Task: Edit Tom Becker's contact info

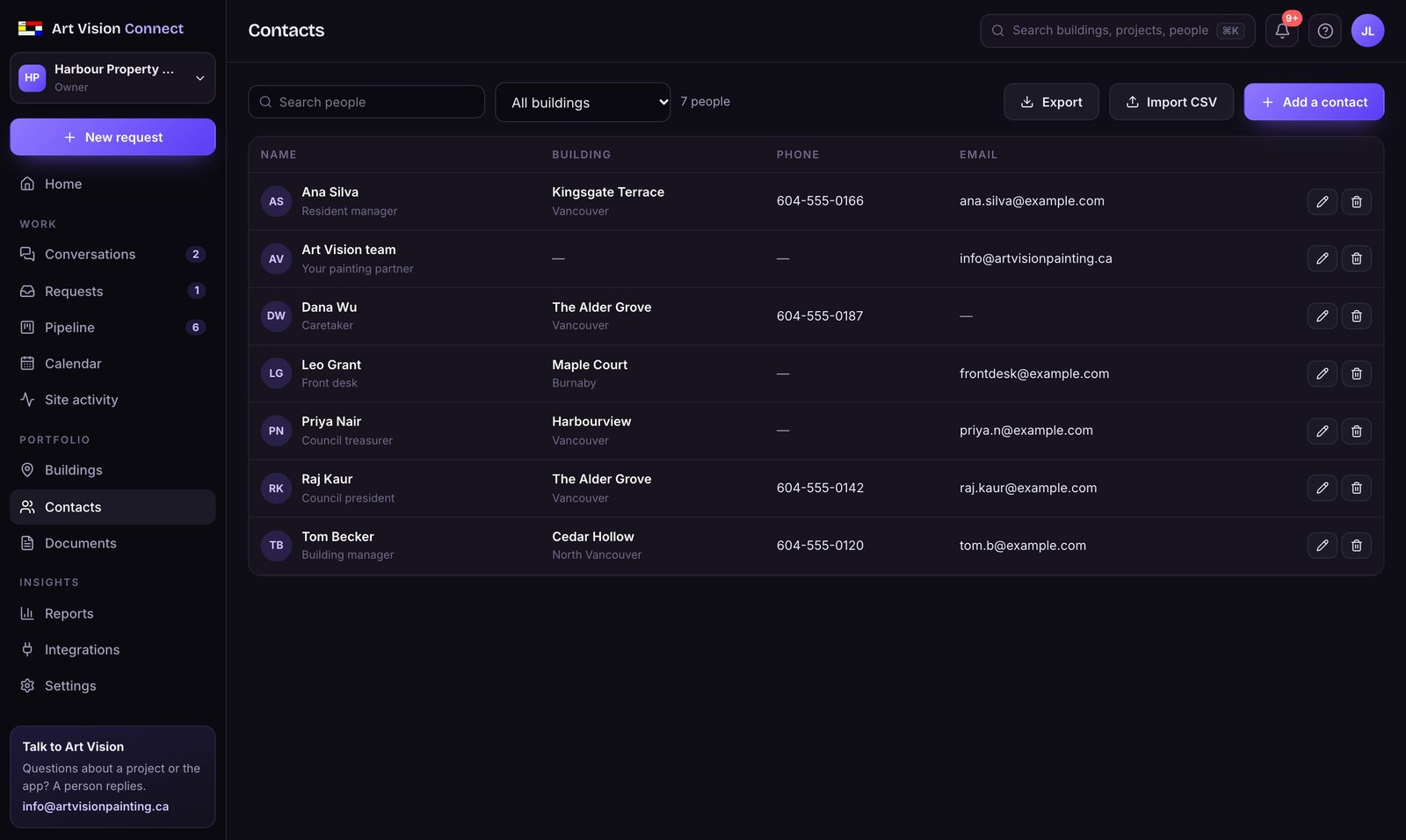Action: click(x=1322, y=546)
